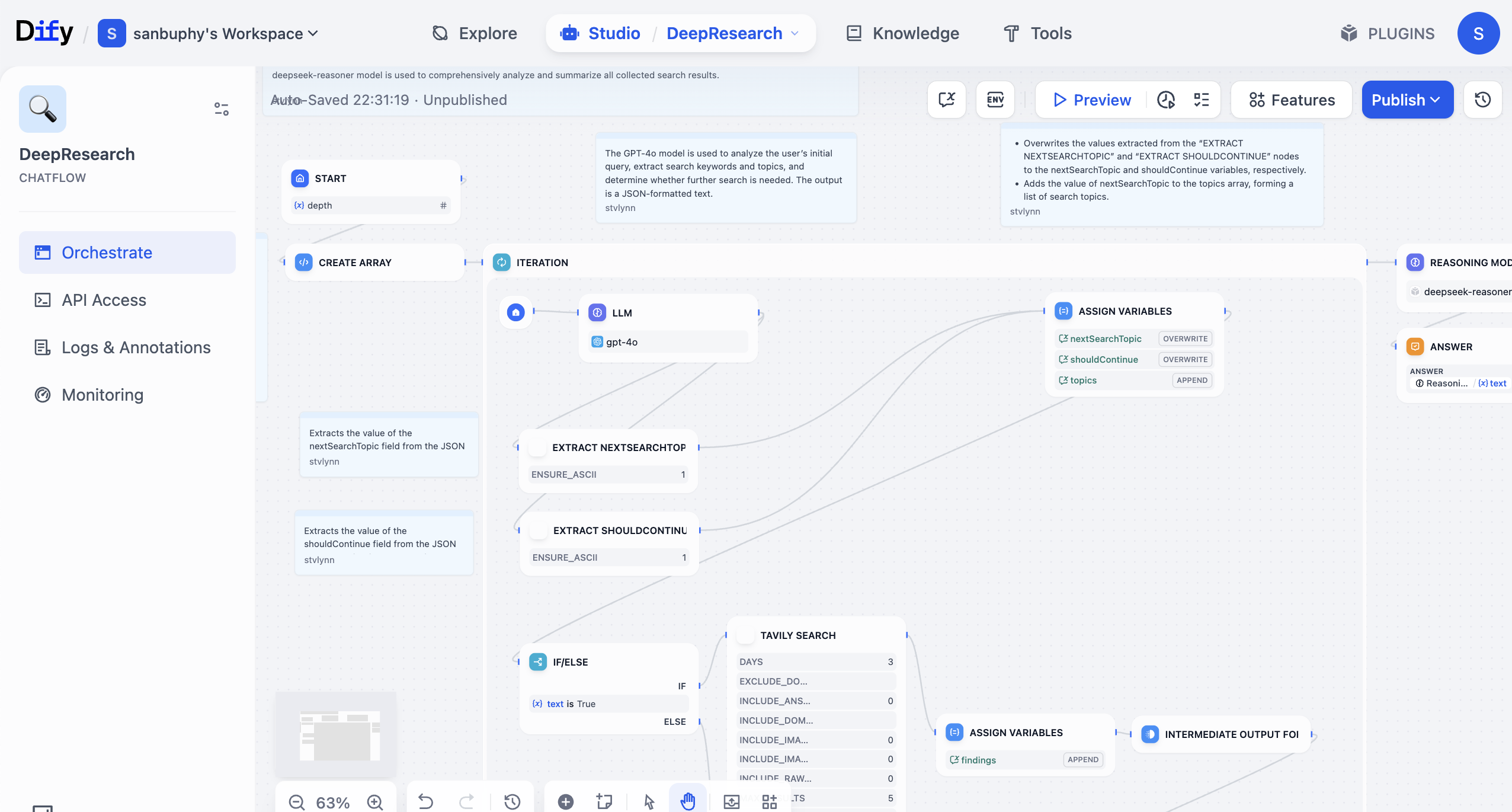Open the sanbuphy's Workspace dropdown
1512x812 pixels.
click(x=225, y=33)
